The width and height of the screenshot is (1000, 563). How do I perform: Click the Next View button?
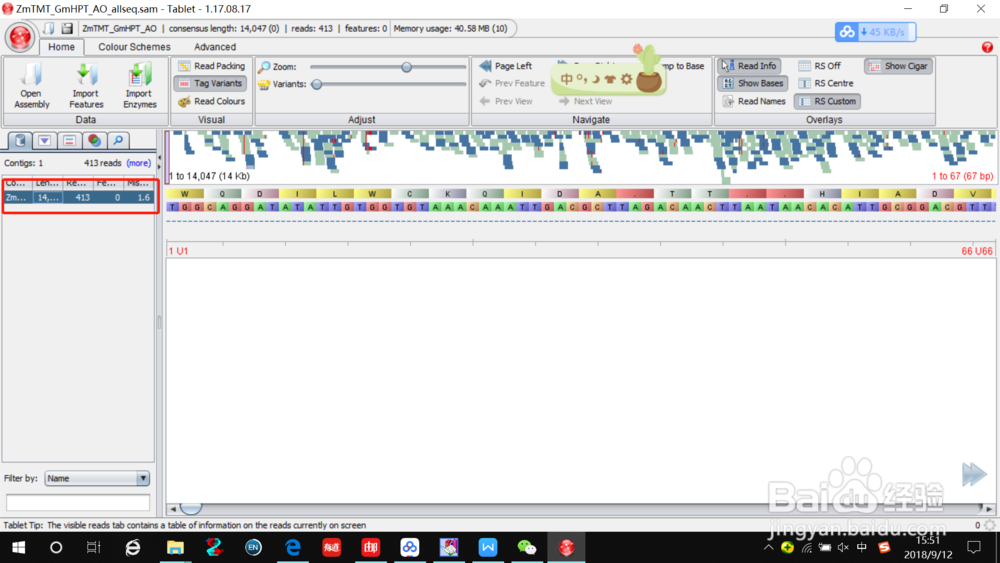point(585,101)
